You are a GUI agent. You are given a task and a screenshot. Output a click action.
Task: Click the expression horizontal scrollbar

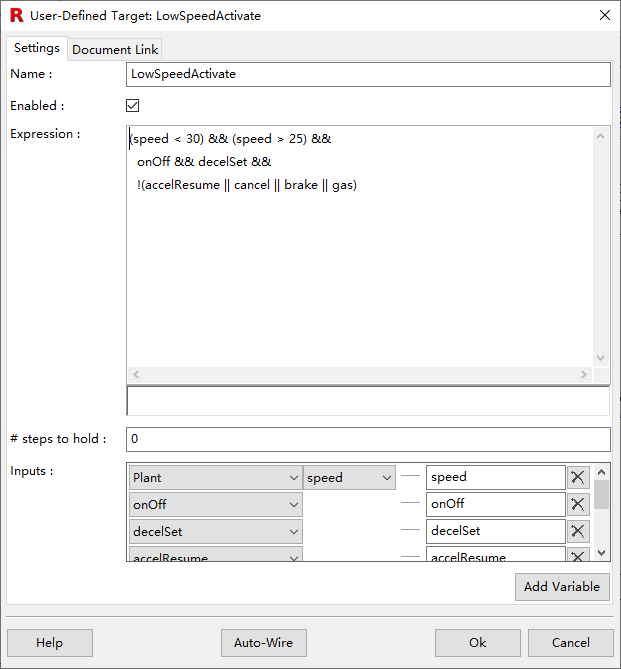click(x=359, y=374)
